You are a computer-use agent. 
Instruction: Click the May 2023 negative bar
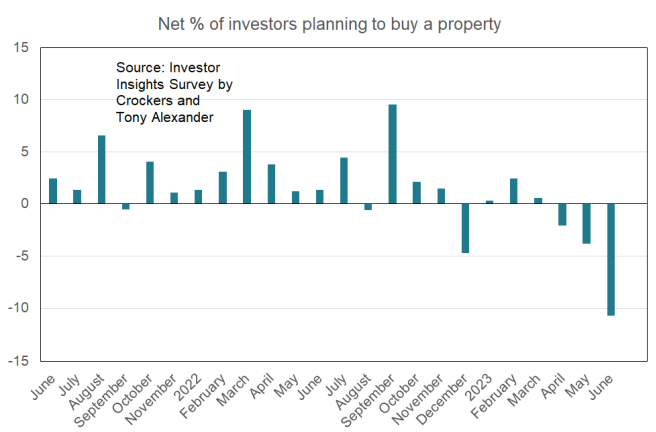[x=587, y=223]
